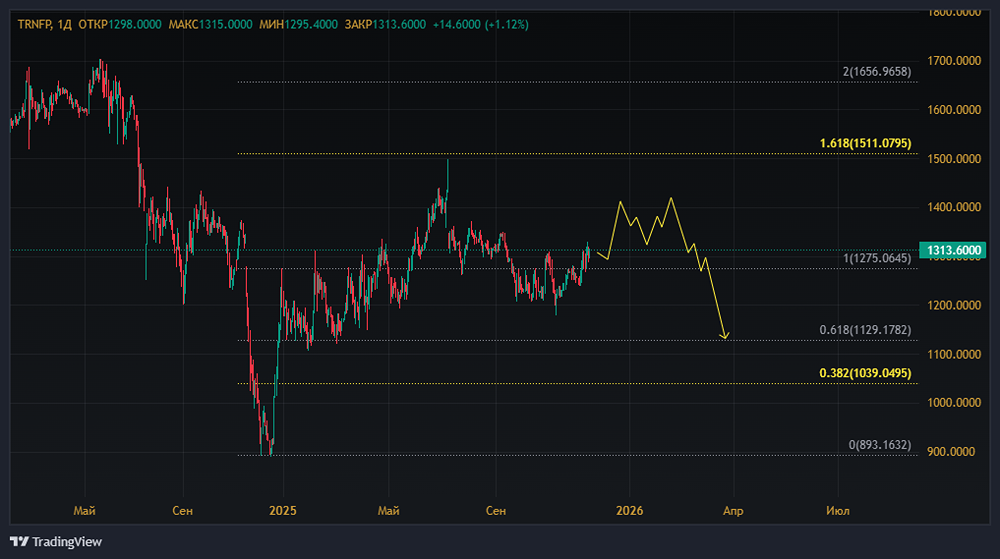Select the 2(1656.9658) Fibonacci level label

coord(877,72)
